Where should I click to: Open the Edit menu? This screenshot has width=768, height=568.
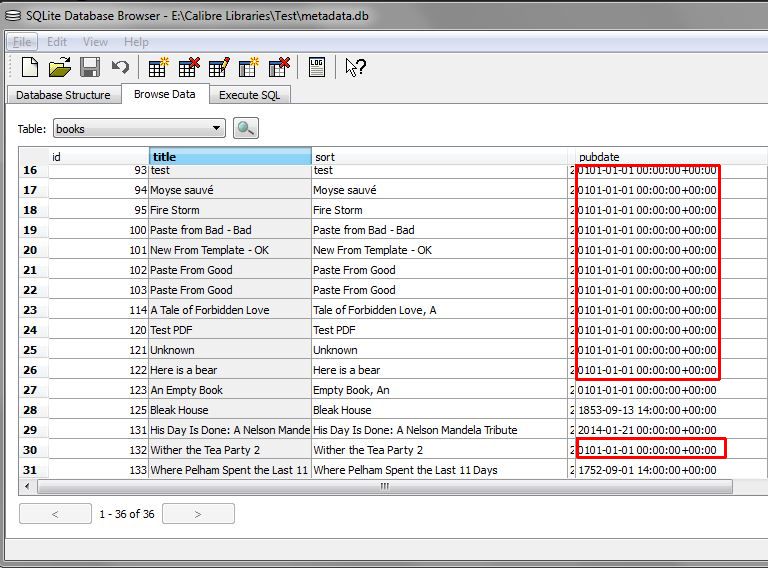click(x=57, y=42)
